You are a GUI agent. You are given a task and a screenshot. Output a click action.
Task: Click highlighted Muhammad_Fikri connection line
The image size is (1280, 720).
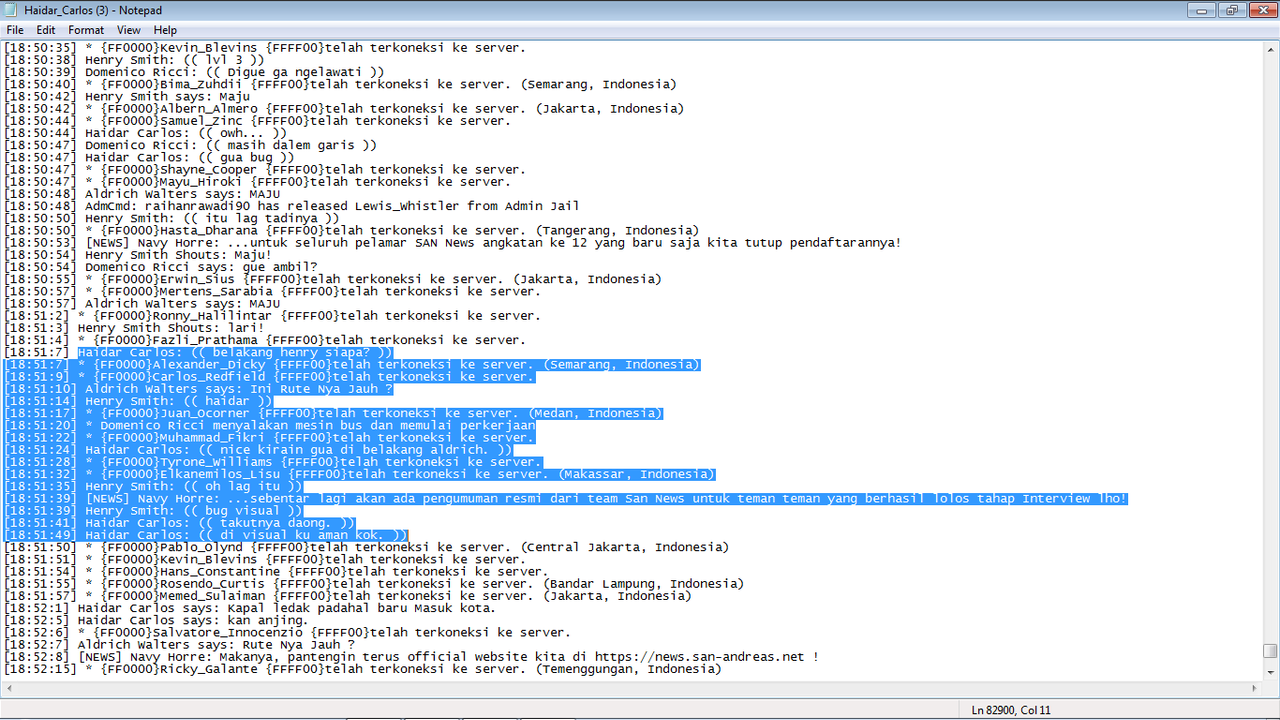[x=269, y=438]
